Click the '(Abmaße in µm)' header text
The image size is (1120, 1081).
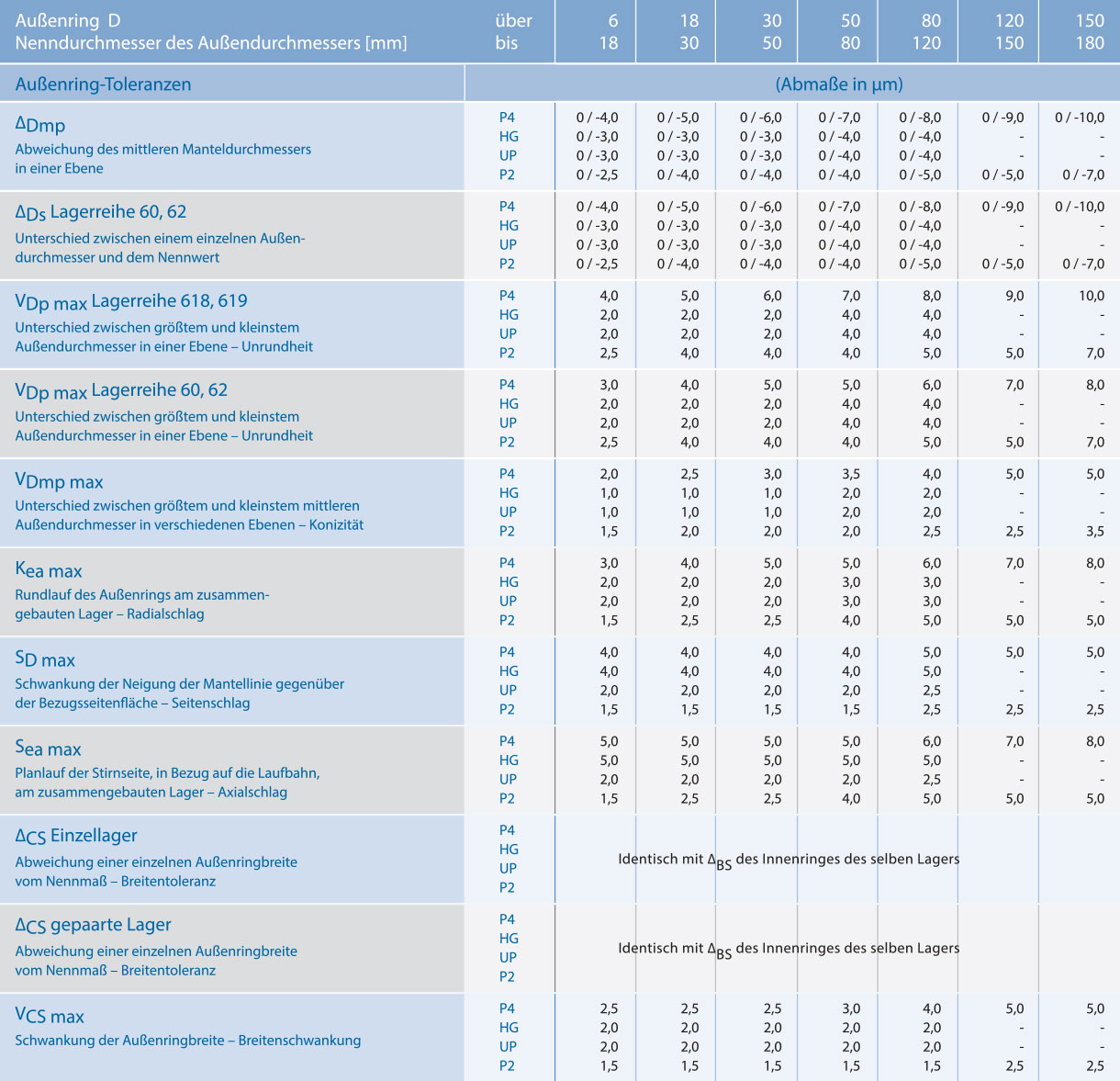(x=838, y=84)
